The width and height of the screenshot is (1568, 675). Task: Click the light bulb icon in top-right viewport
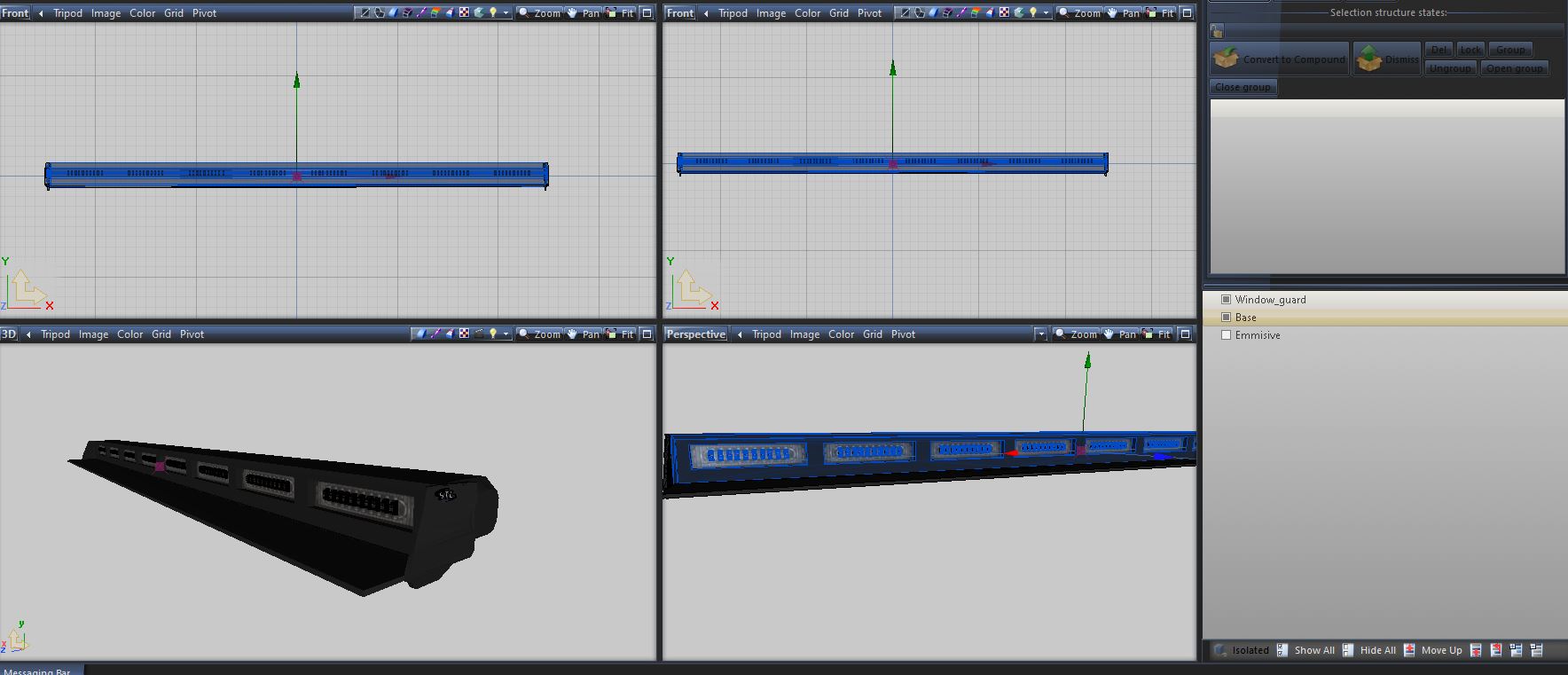click(x=1033, y=12)
